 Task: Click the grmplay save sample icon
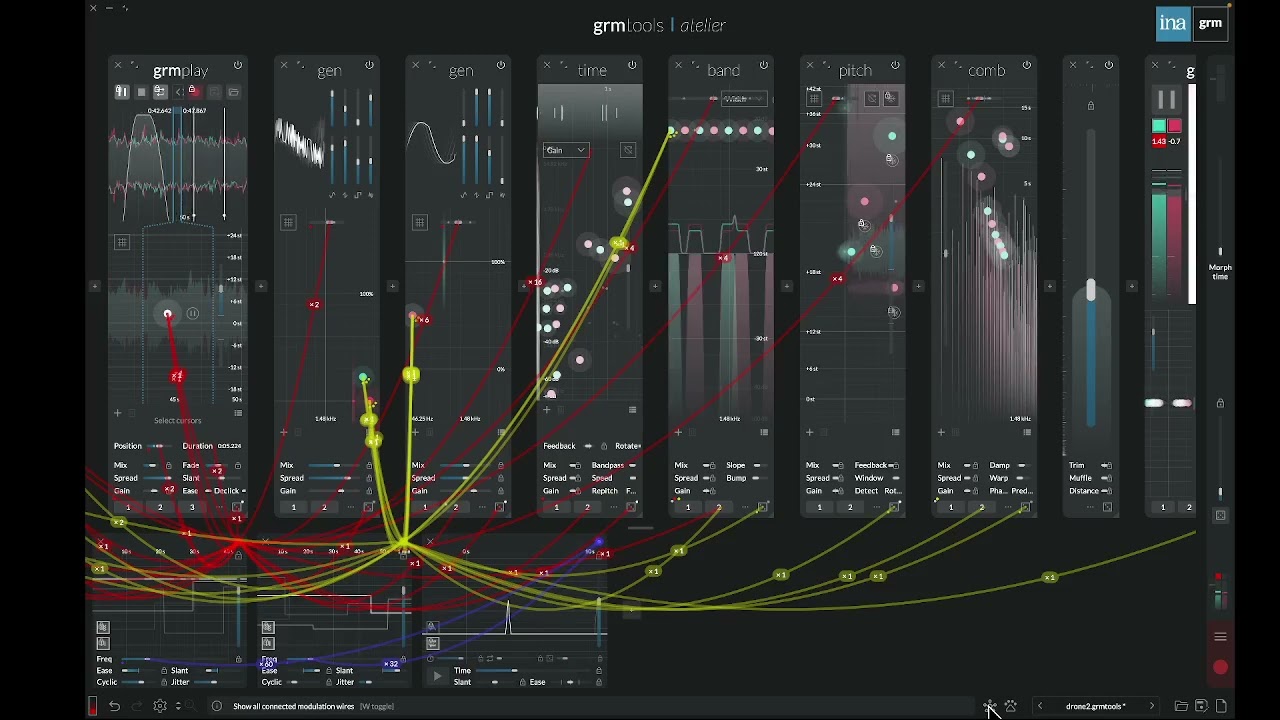[214, 92]
